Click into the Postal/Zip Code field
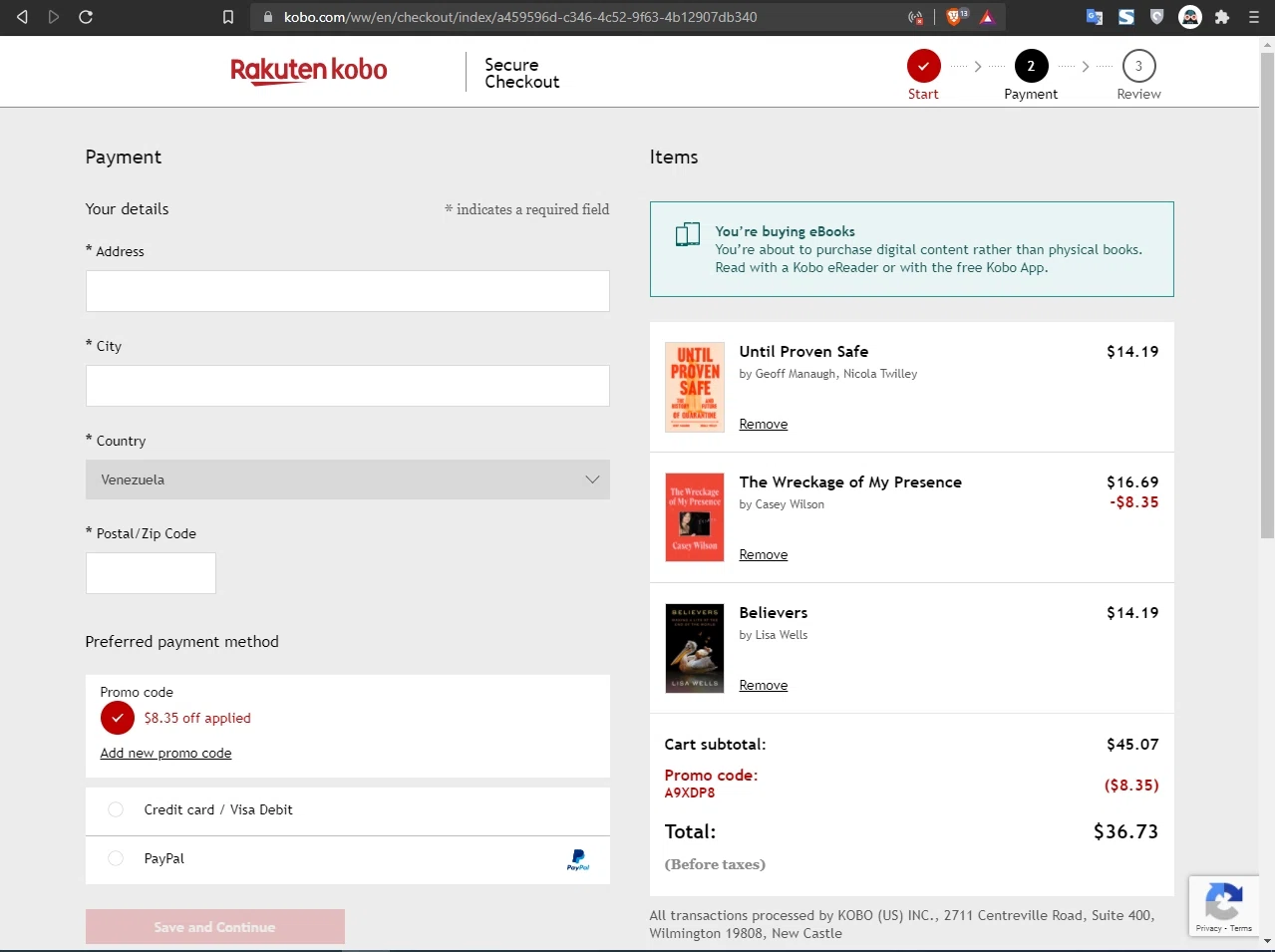 151,573
